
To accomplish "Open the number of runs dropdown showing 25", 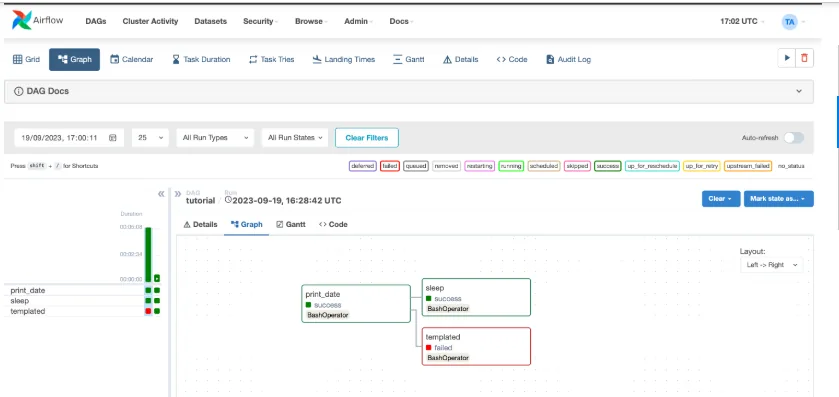I will pyautogui.click(x=150, y=138).
